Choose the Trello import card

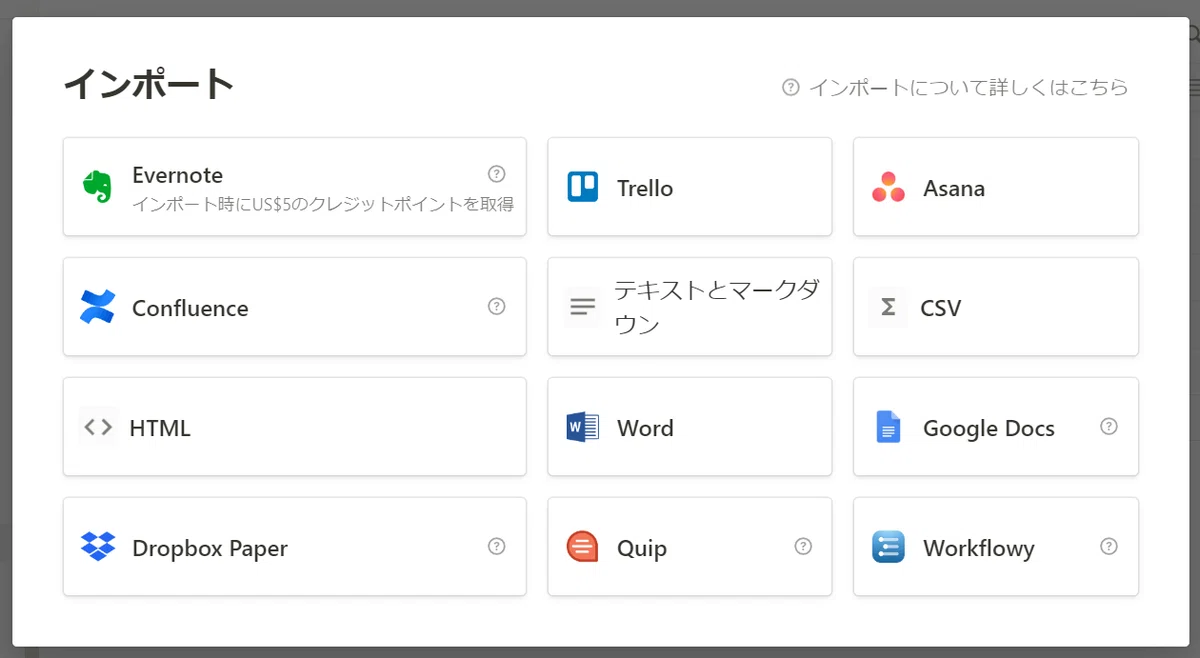click(x=690, y=187)
